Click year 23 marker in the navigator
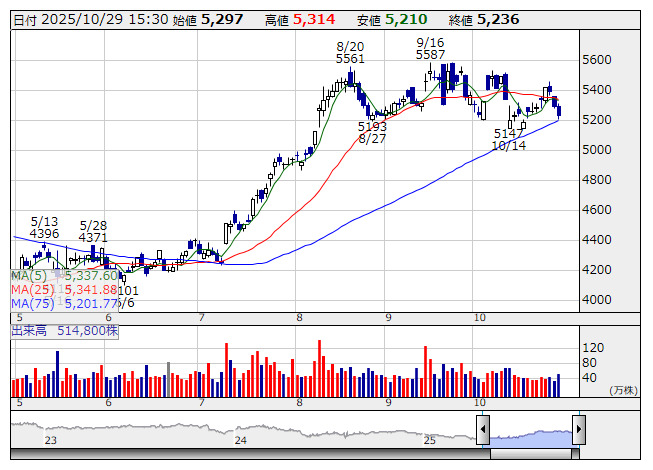Screen dimensions: 653x470 click(x=51, y=440)
